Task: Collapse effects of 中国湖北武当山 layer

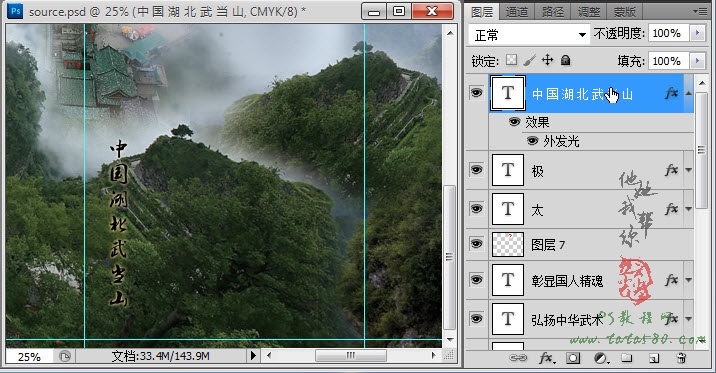Action: point(689,94)
